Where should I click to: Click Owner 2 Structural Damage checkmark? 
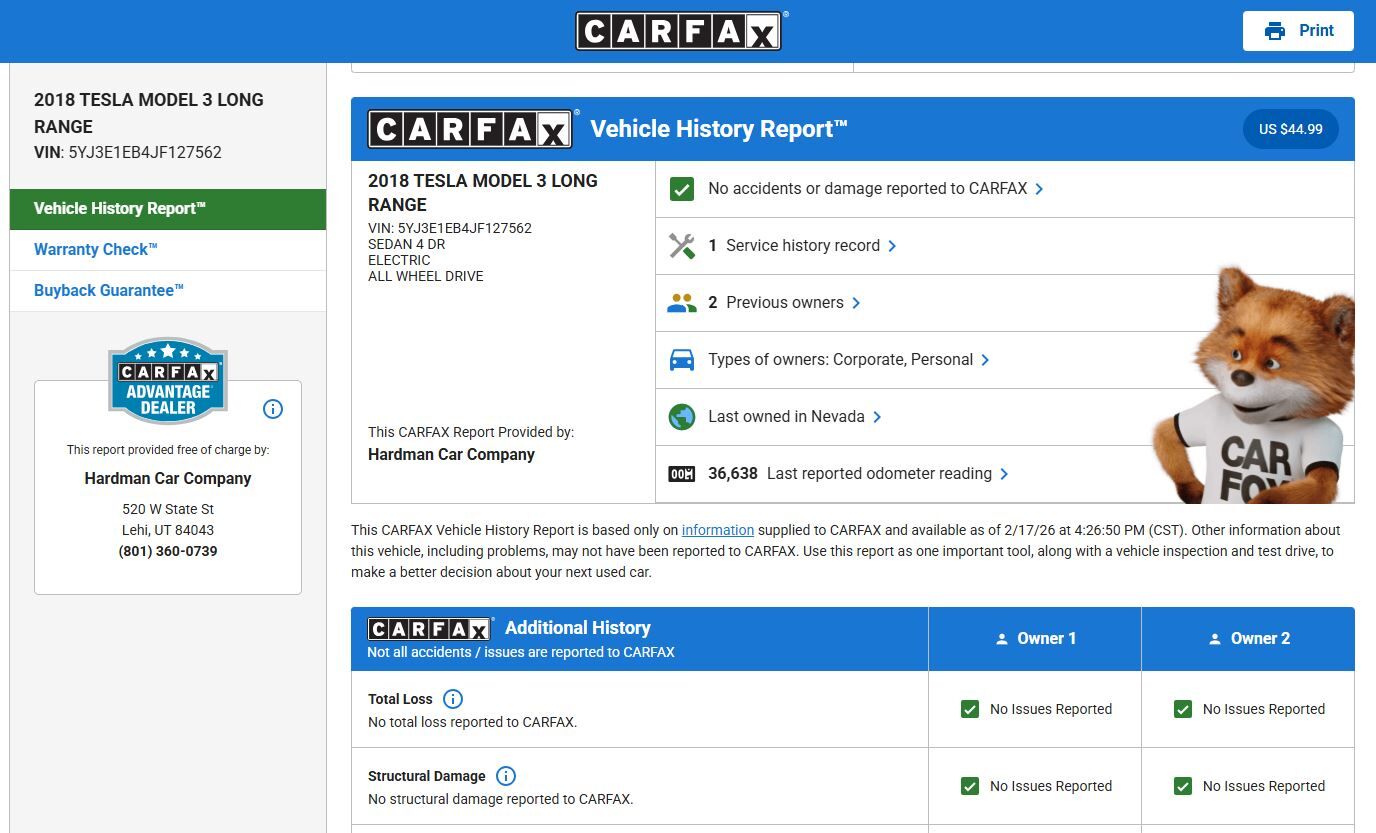[x=1183, y=786]
